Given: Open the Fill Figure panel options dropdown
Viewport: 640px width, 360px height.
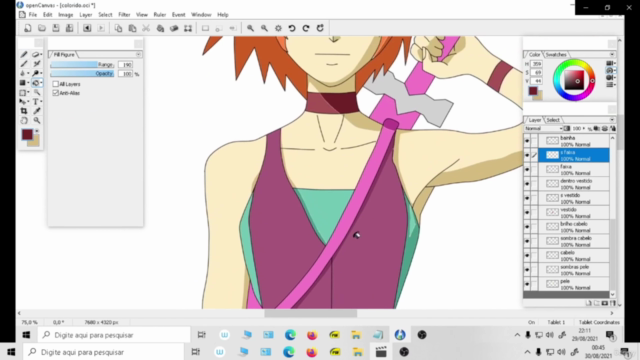Looking at the screenshot, I should point(138,54).
